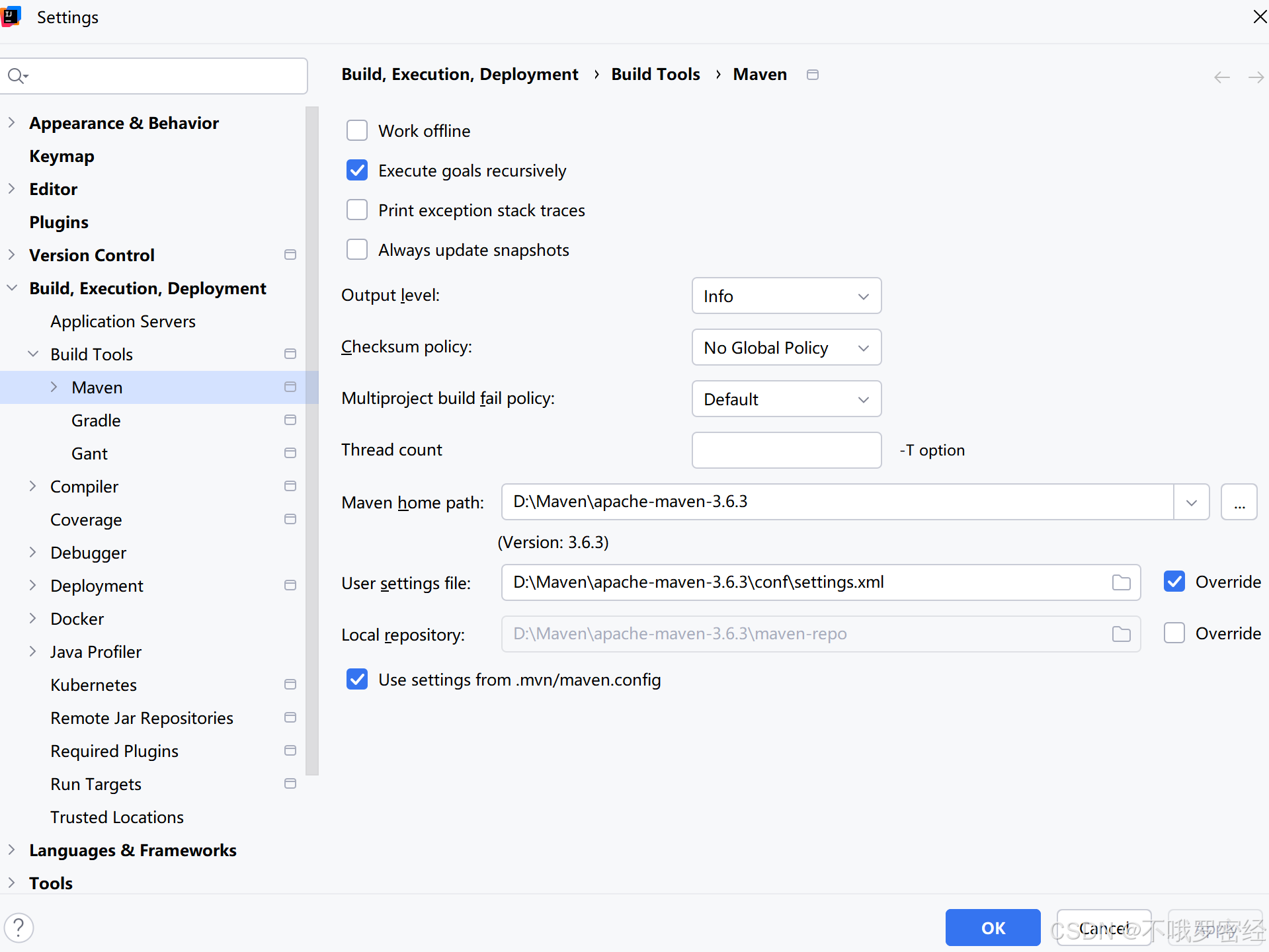Select Gradle under Build Tools
This screenshot has height=952, width=1269.
tap(96, 420)
